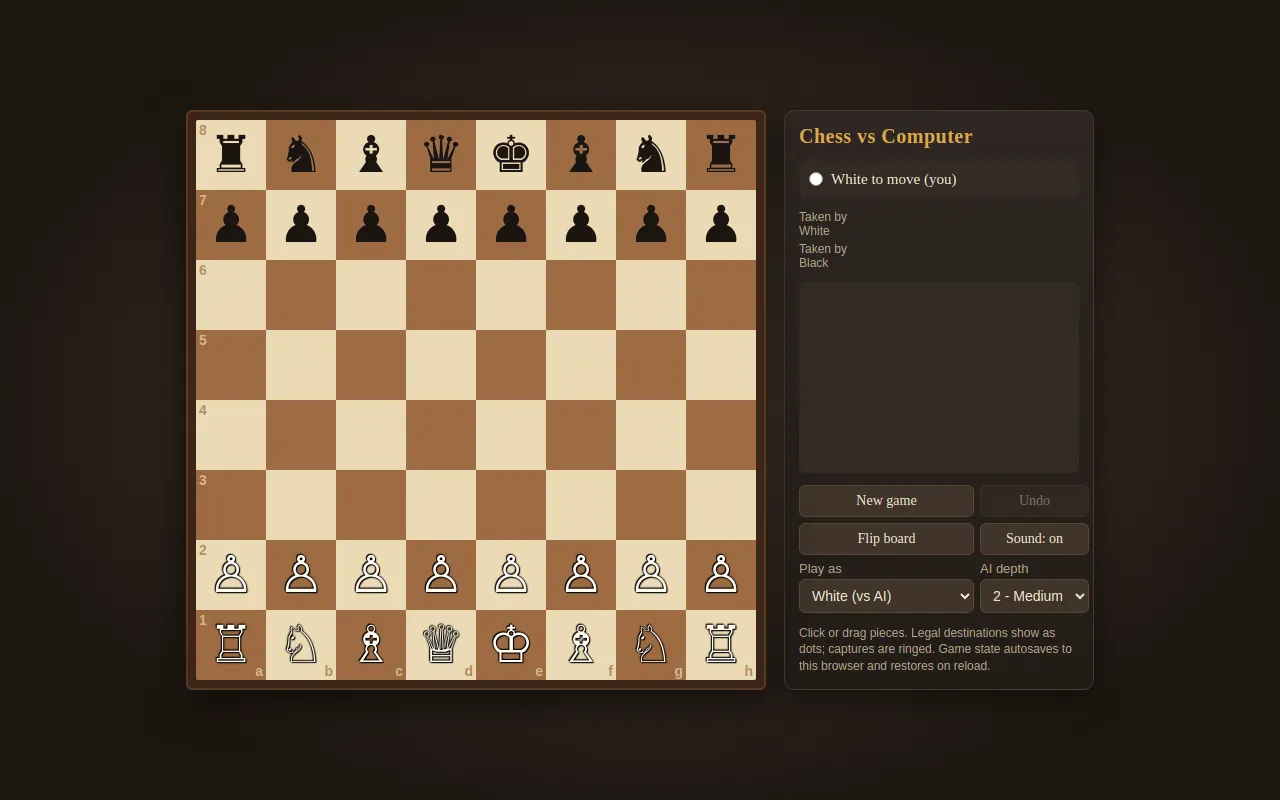Select the white pawn on a2

point(231,575)
